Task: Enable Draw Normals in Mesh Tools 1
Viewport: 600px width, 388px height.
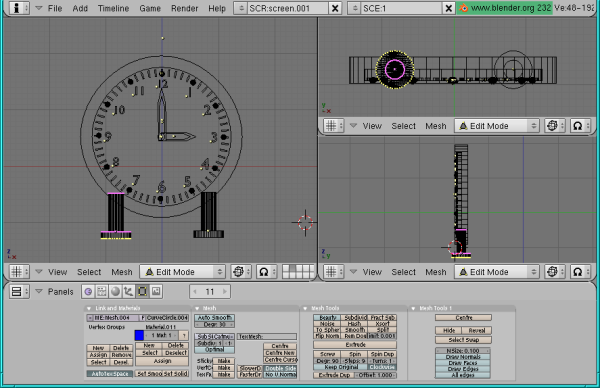Action: pyautogui.click(x=463, y=357)
